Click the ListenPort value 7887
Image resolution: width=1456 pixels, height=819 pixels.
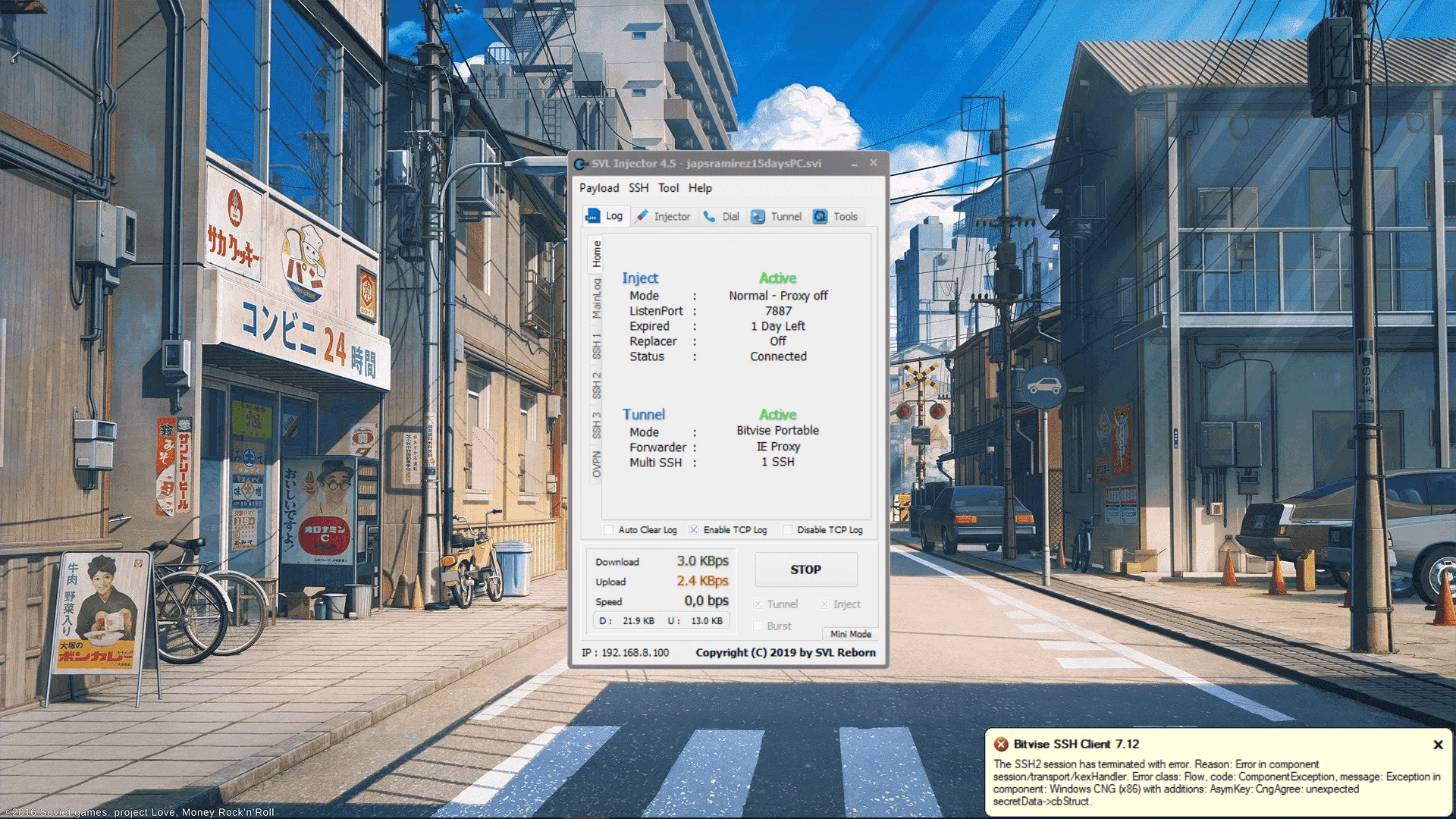pos(778,311)
